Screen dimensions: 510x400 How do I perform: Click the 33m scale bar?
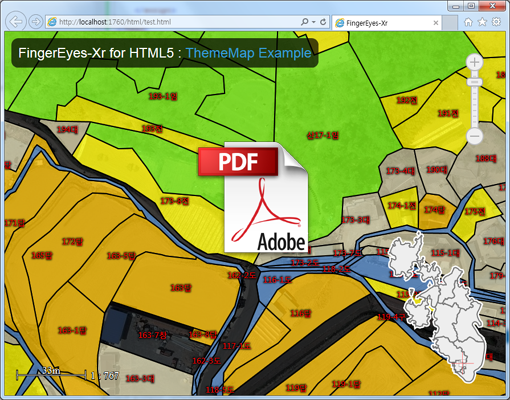(51, 374)
